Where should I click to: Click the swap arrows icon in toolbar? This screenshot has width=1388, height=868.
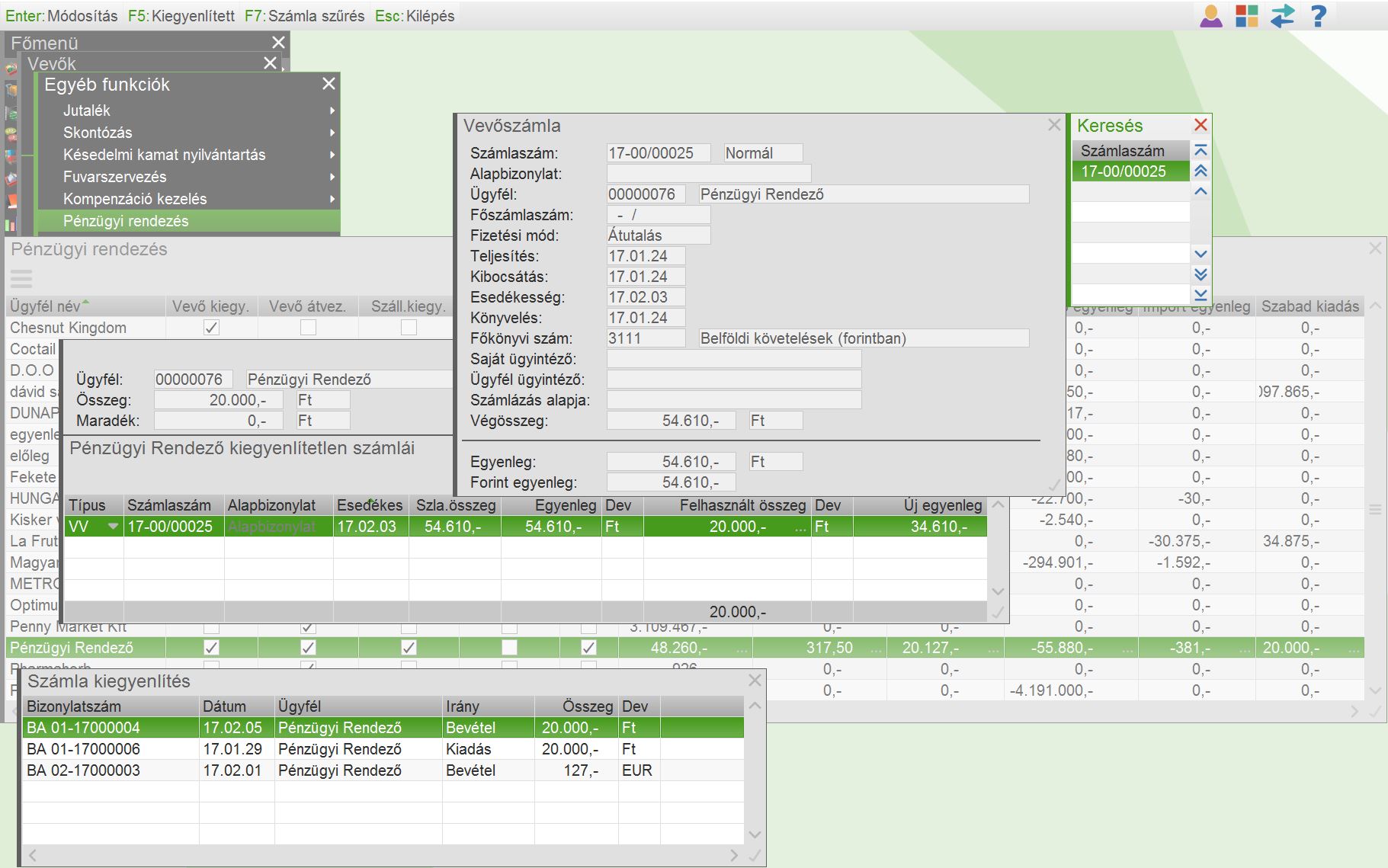pos(1283,16)
